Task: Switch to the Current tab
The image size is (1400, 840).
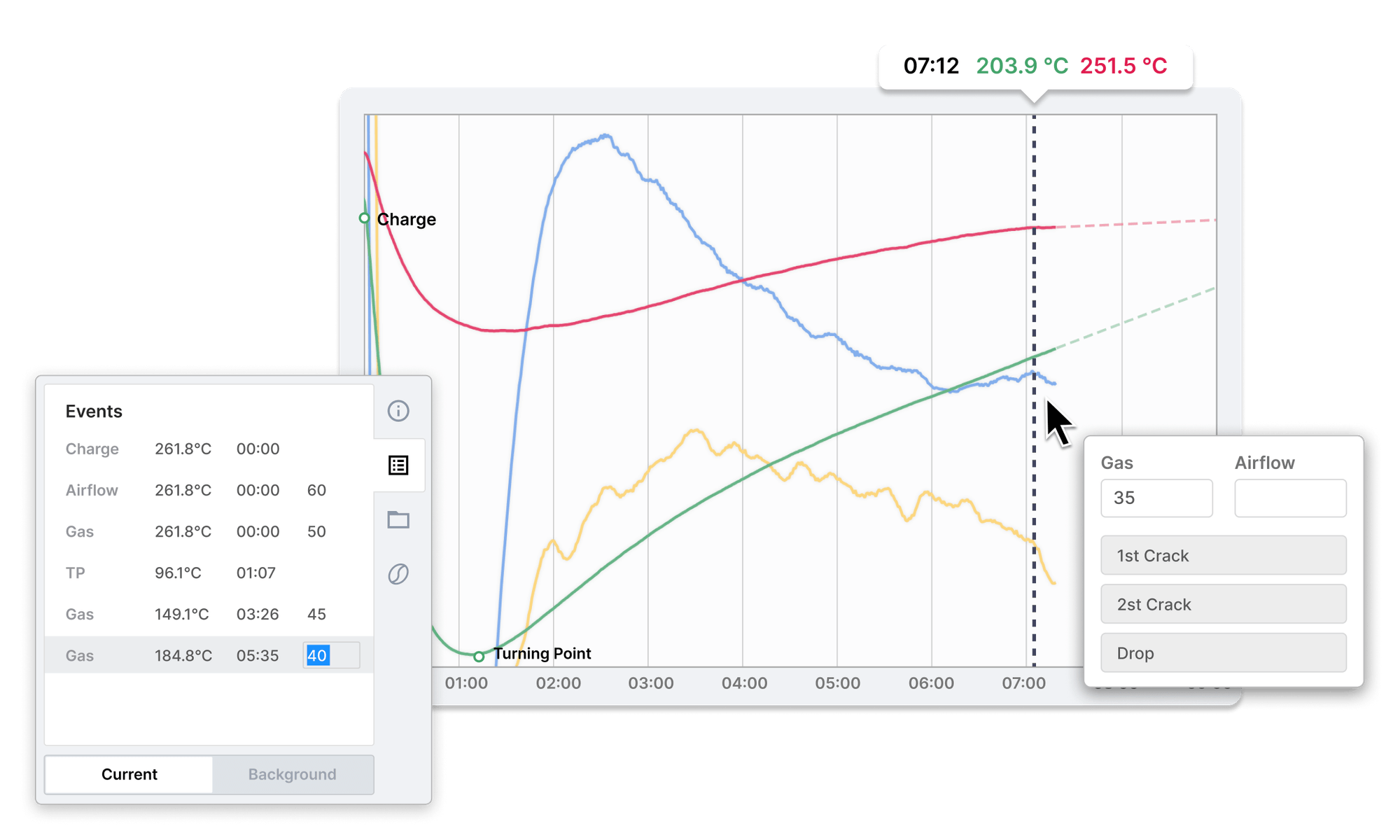Action: tap(129, 774)
